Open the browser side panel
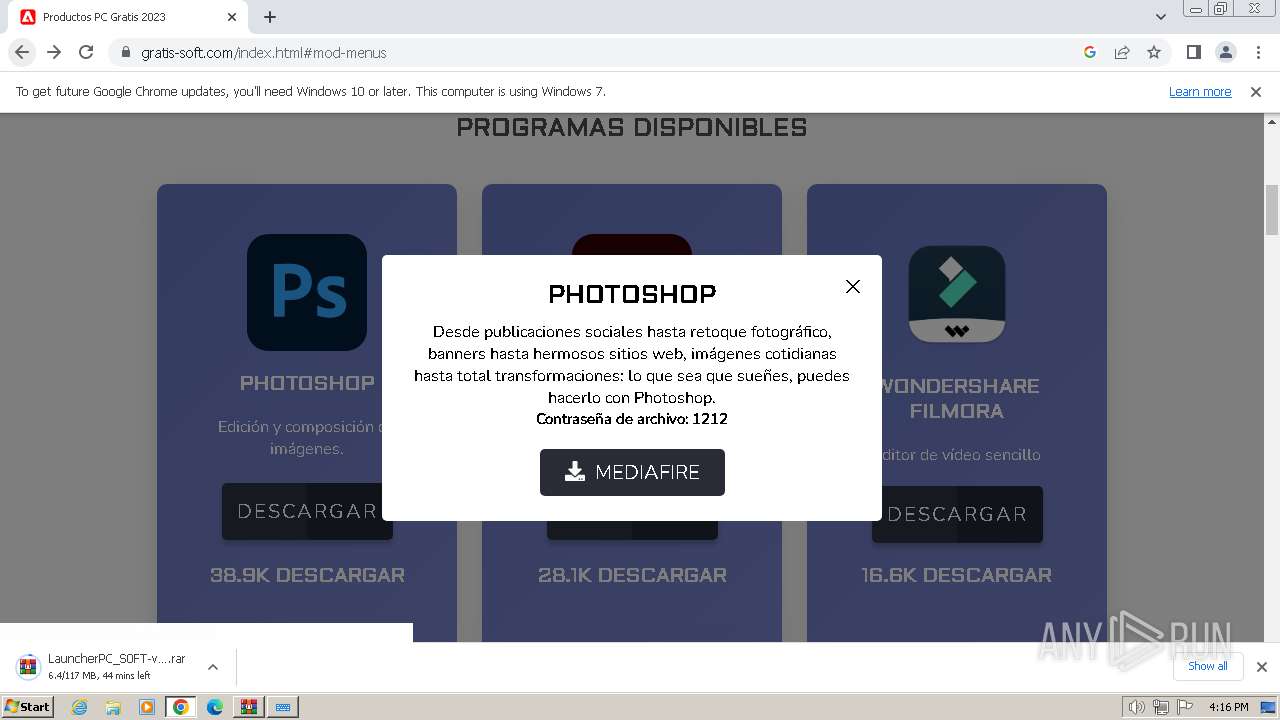 1193,52
